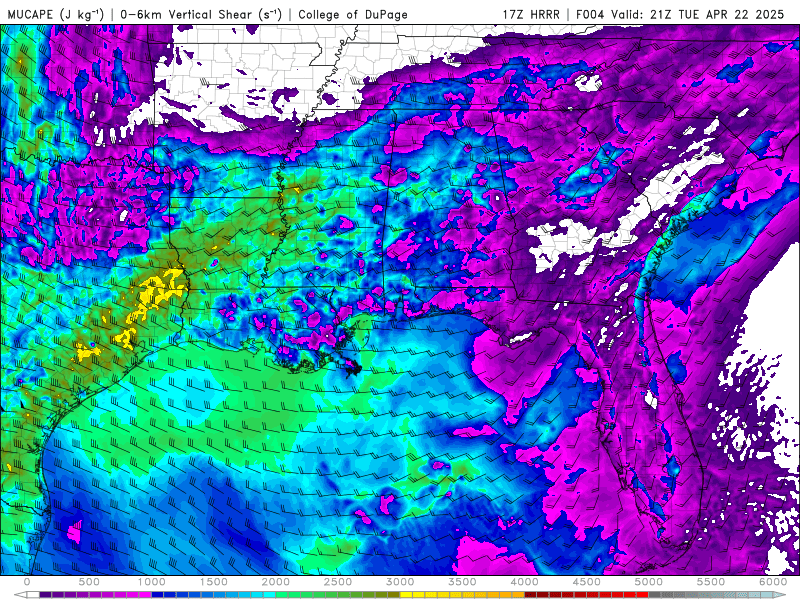Click the 4500 value on the color scale
The height and width of the screenshot is (600, 800).
(x=587, y=582)
